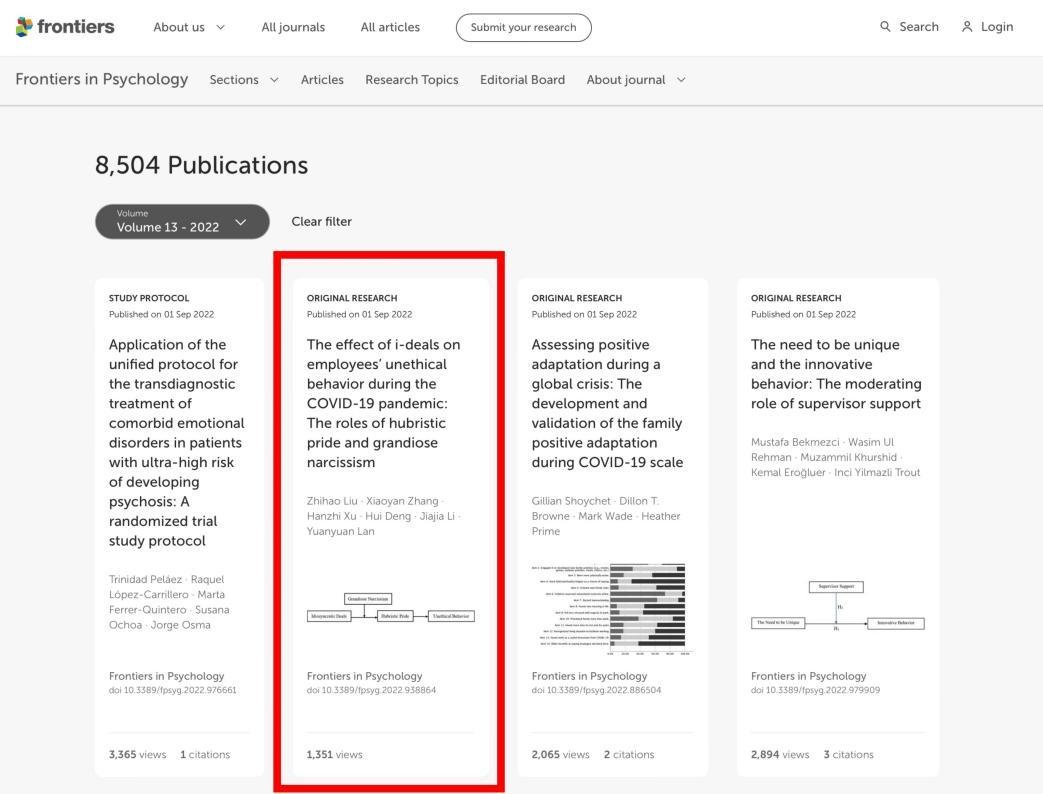
Task: Click 3 citations count
Action: tap(849, 755)
